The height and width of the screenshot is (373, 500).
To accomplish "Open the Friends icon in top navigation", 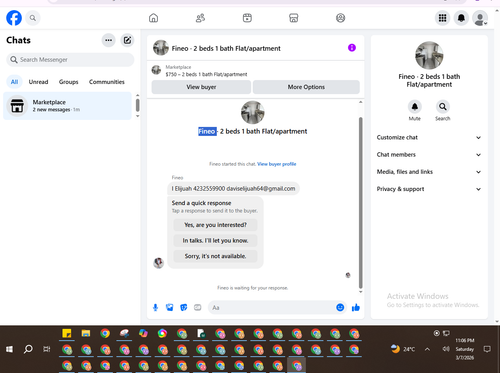I will (x=200, y=18).
